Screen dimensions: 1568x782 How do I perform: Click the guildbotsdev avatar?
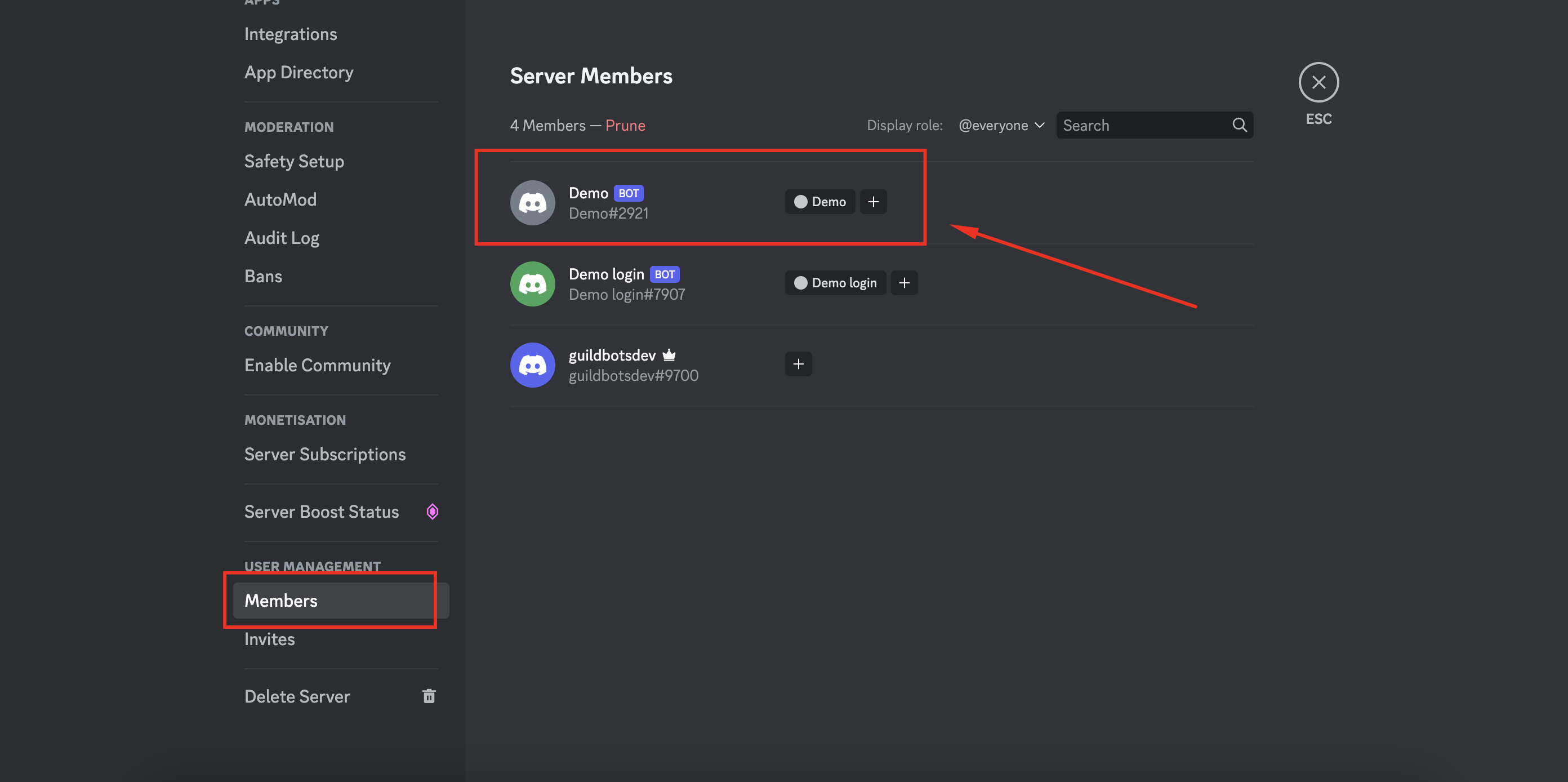[x=533, y=364]
